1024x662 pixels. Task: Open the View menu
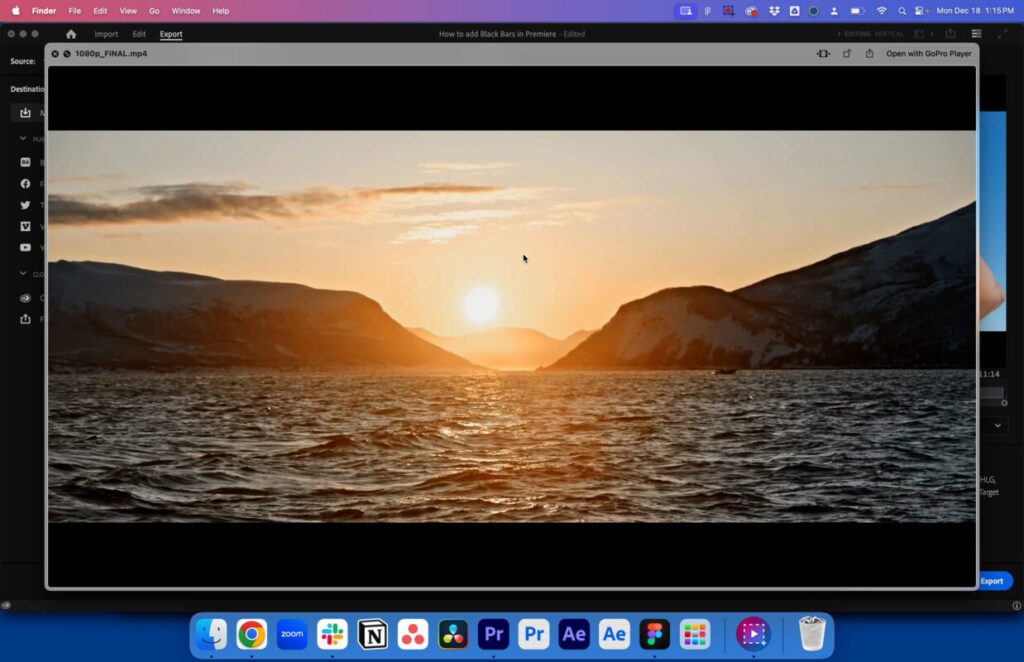coord(128,10)
